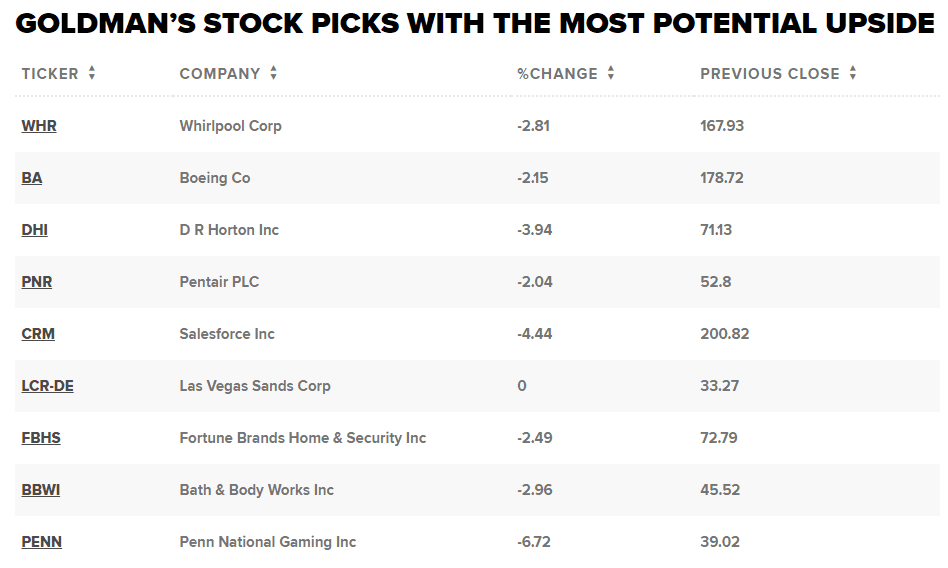Open the PENN ticker link

(x=42, y=542)
